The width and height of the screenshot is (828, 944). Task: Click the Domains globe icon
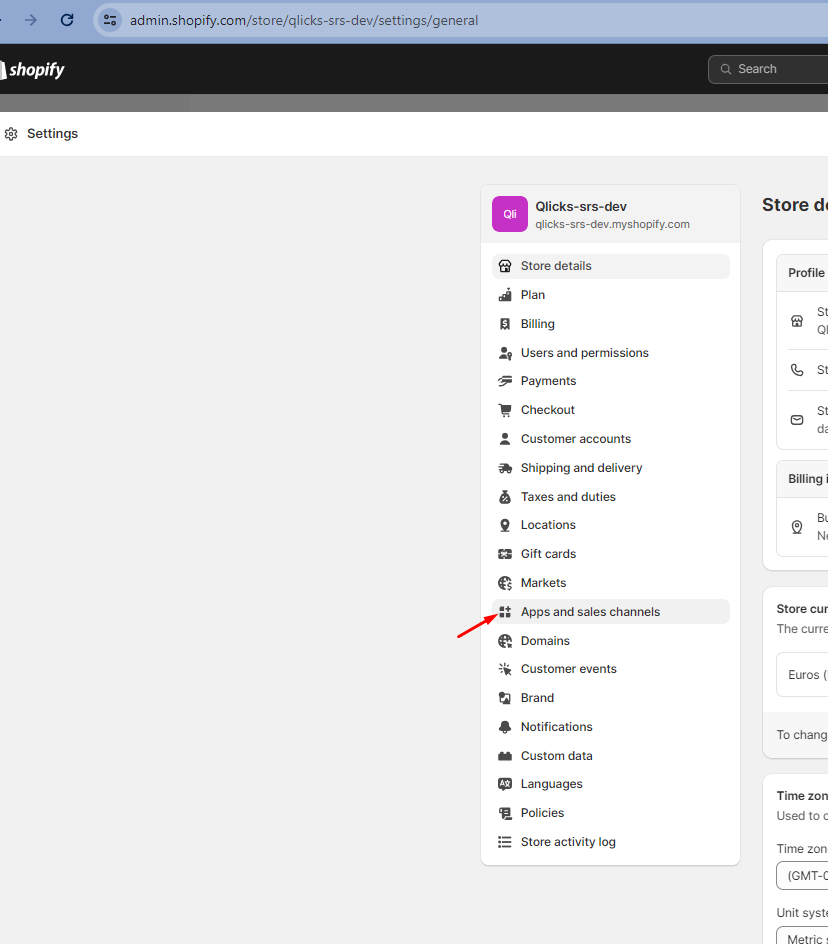[505, 641]
